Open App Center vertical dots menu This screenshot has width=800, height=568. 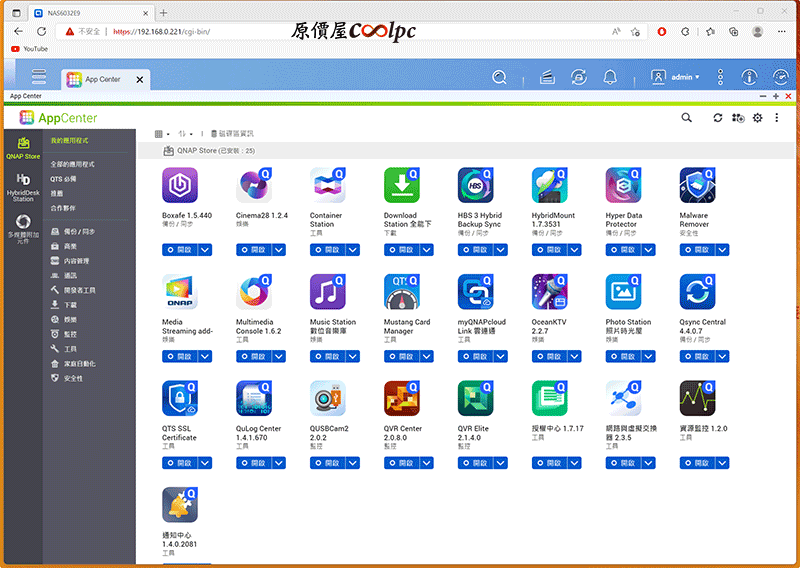777,118
